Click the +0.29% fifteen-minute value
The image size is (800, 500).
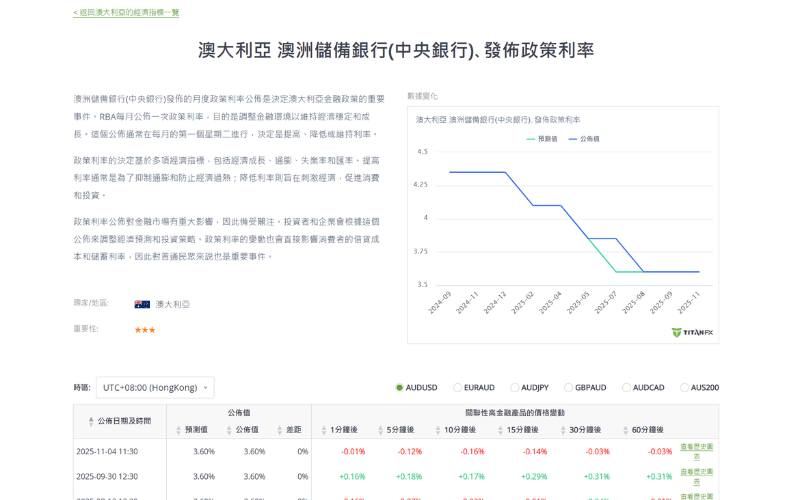[534, 477]
